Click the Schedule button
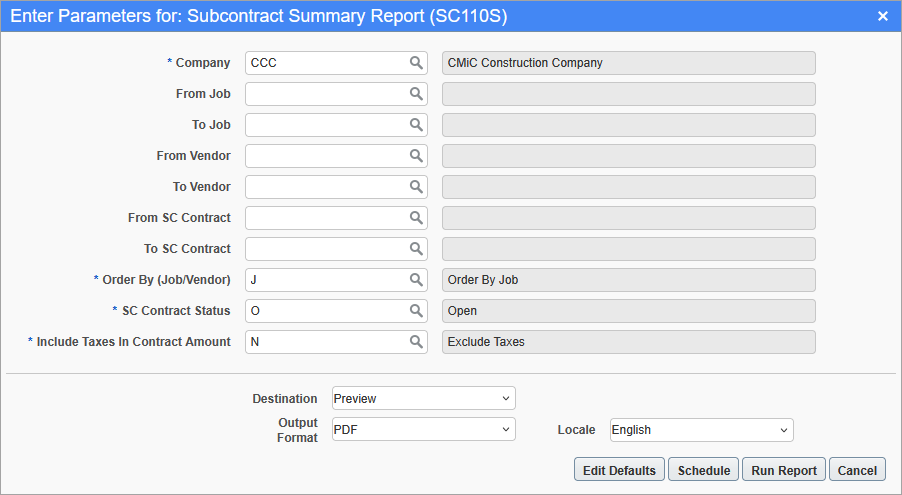 (703, 470)
